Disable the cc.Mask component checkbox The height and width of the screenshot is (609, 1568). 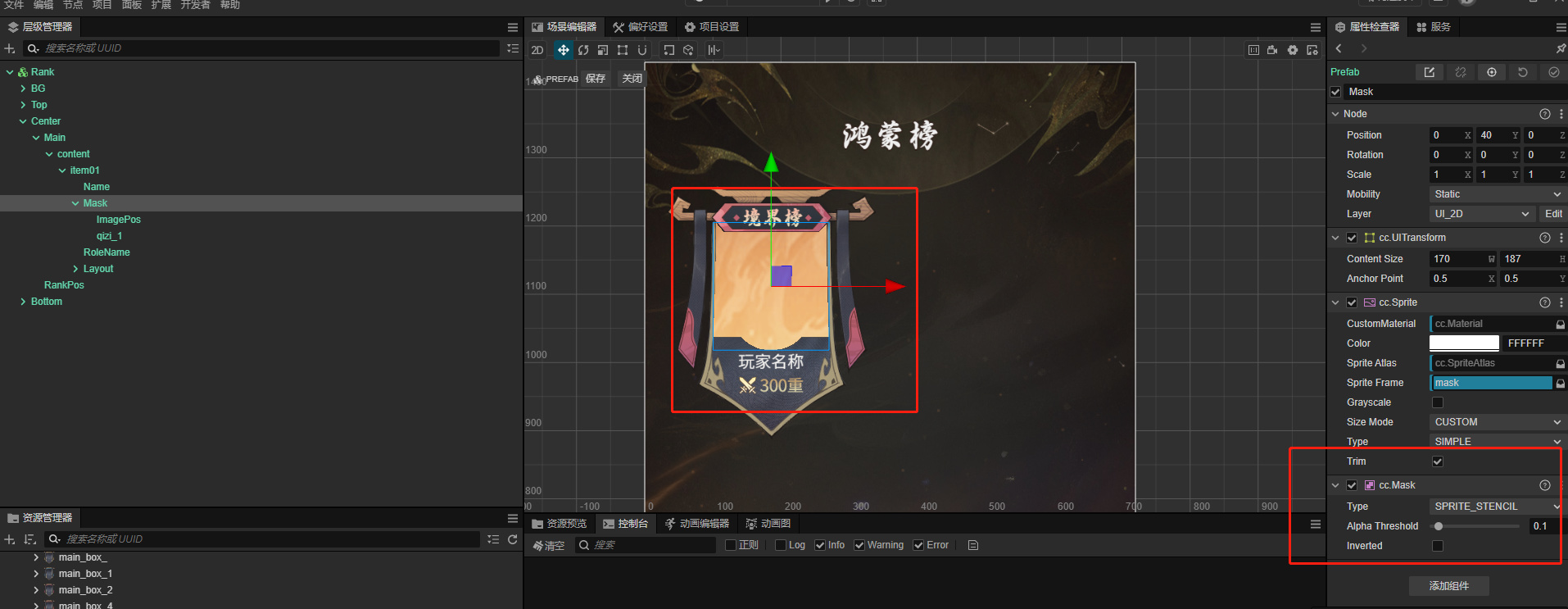coord(1352,485)
